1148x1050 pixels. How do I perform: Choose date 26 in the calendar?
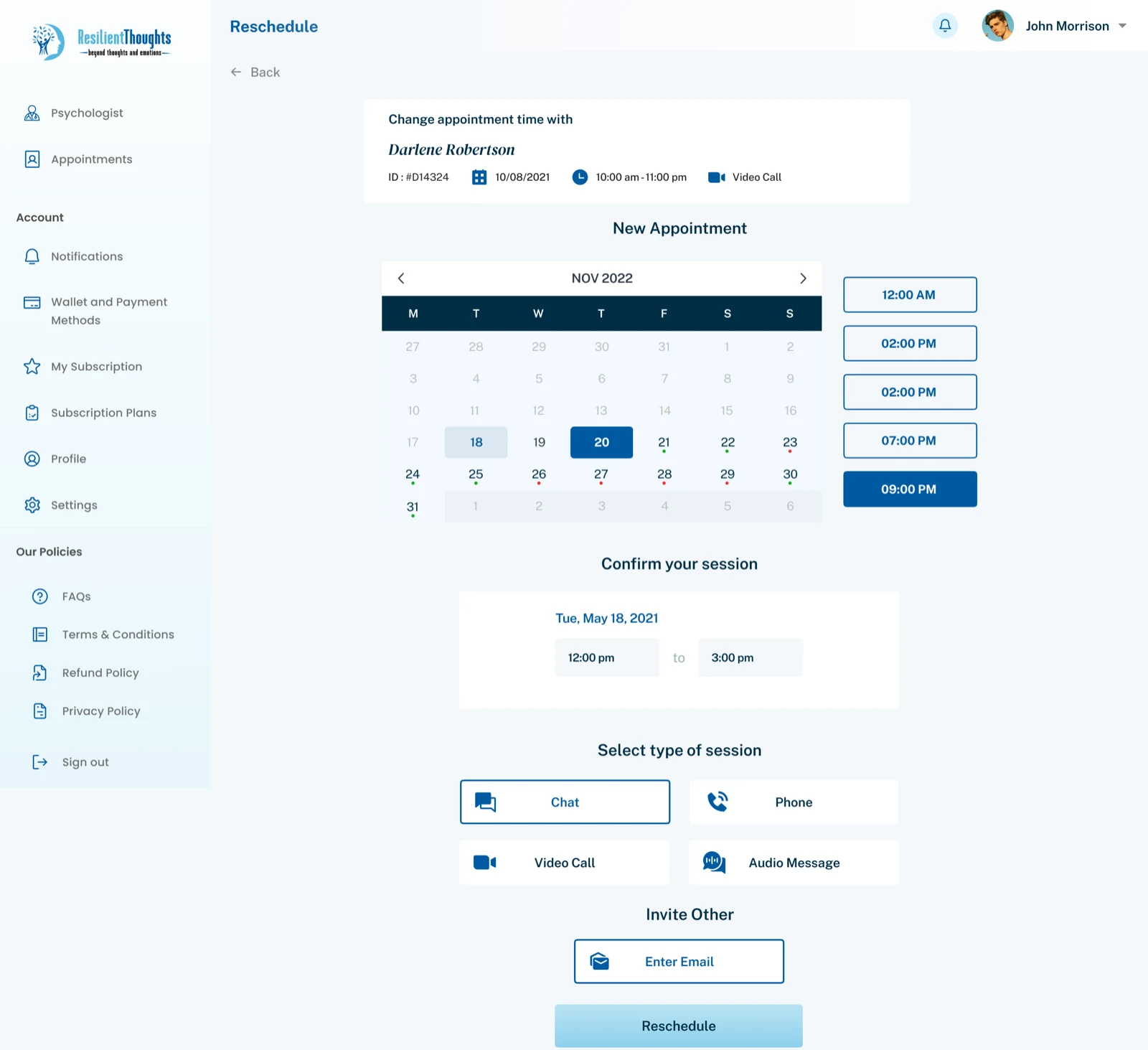pos(539,474)
